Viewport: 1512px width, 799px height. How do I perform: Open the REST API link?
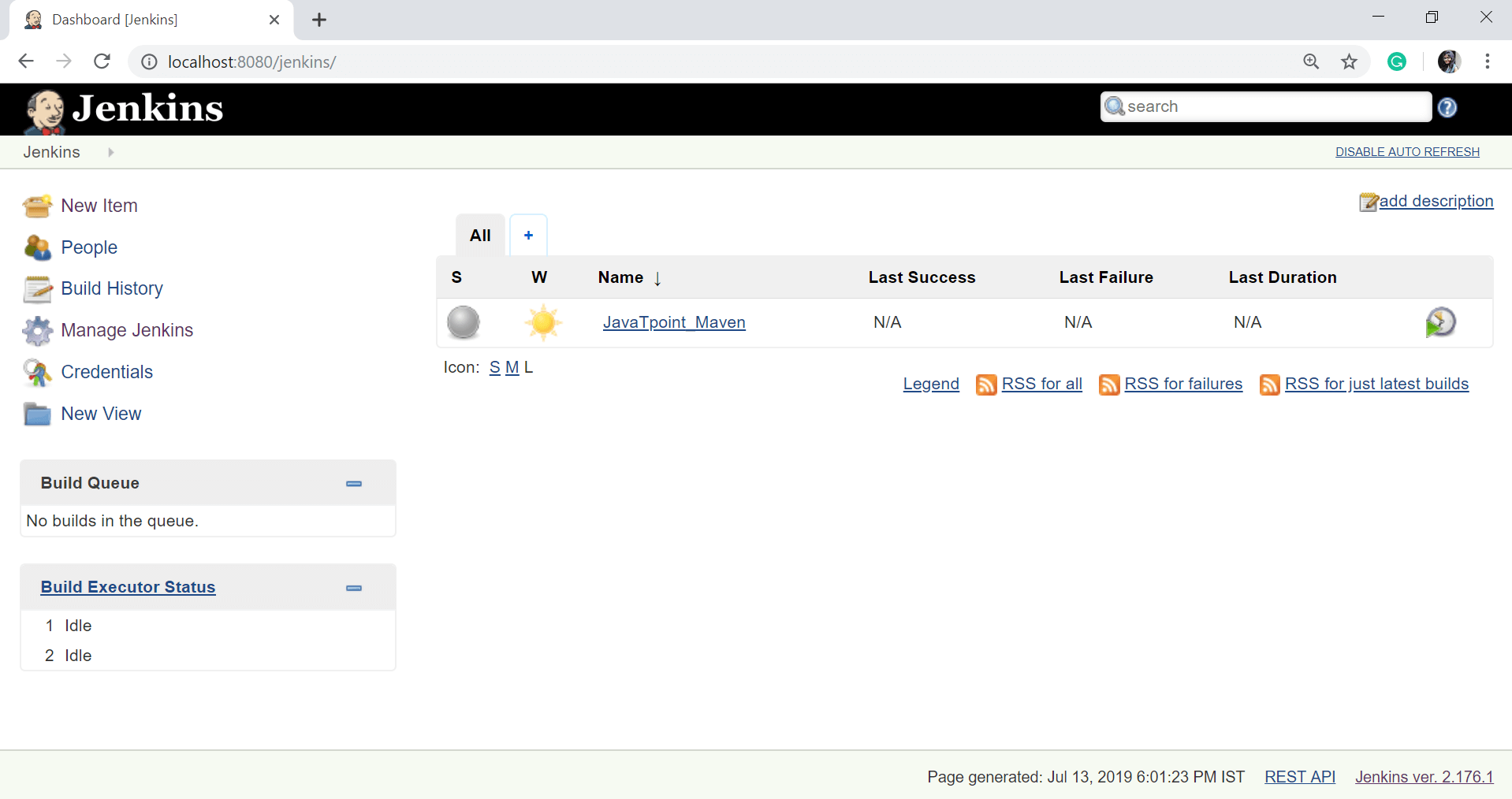click(x=1300, y=777)
